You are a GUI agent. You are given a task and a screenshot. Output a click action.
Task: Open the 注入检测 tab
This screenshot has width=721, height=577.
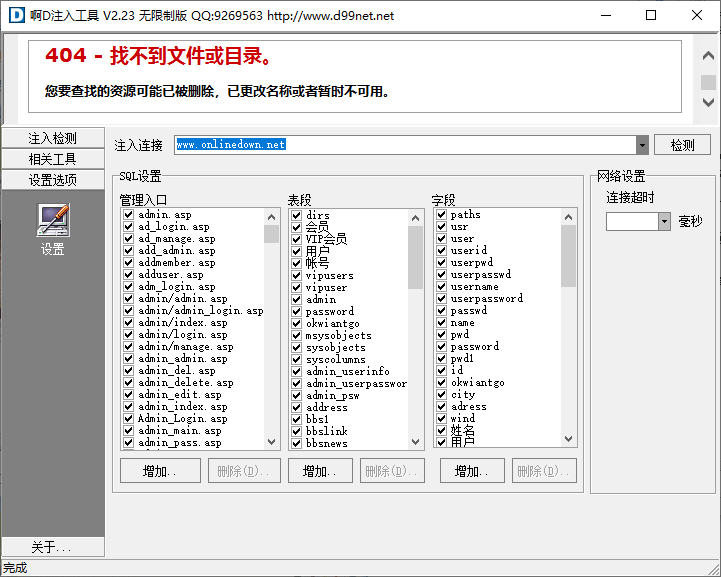click(x=52, y=138)
